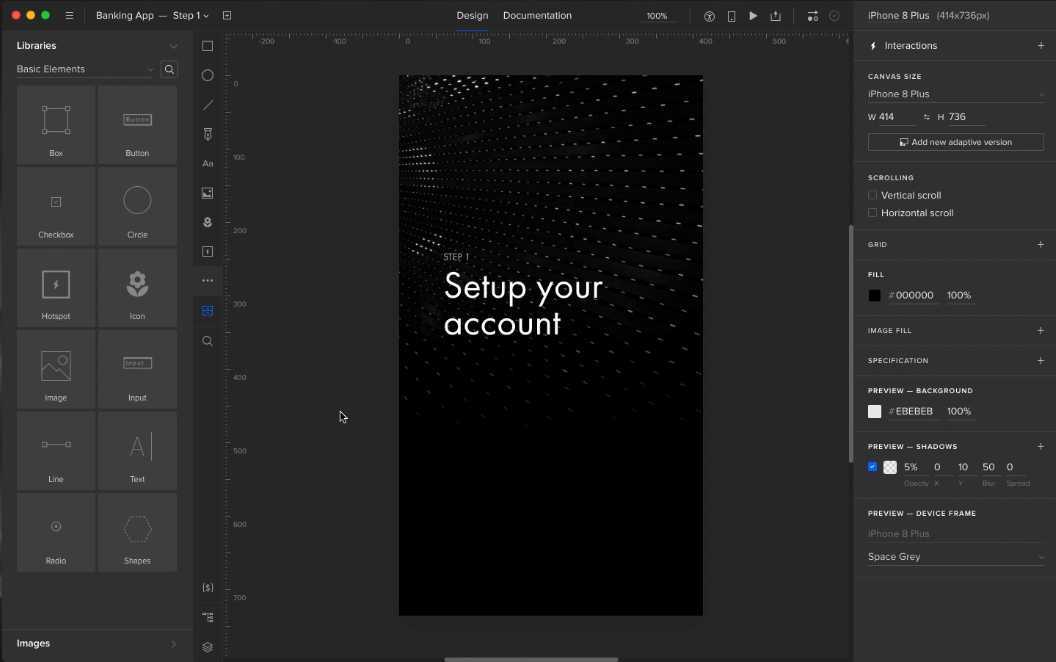Select the Box rectangle tool in toolbar

pos(207,46)
